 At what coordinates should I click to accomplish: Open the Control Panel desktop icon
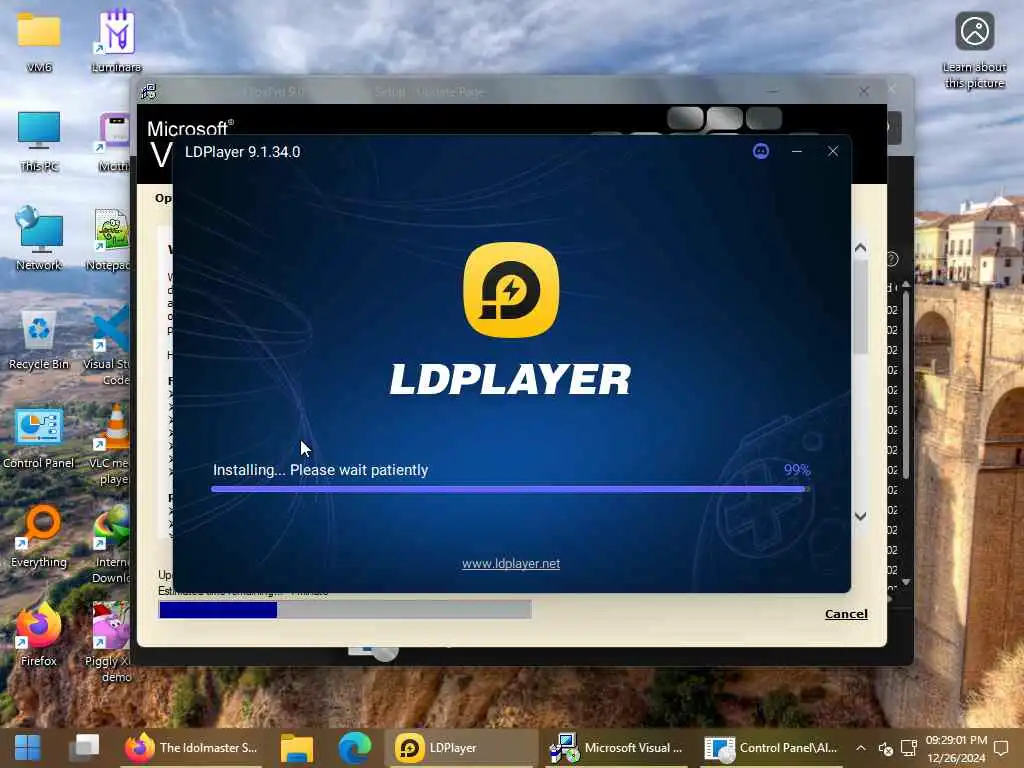pos(39,439)
